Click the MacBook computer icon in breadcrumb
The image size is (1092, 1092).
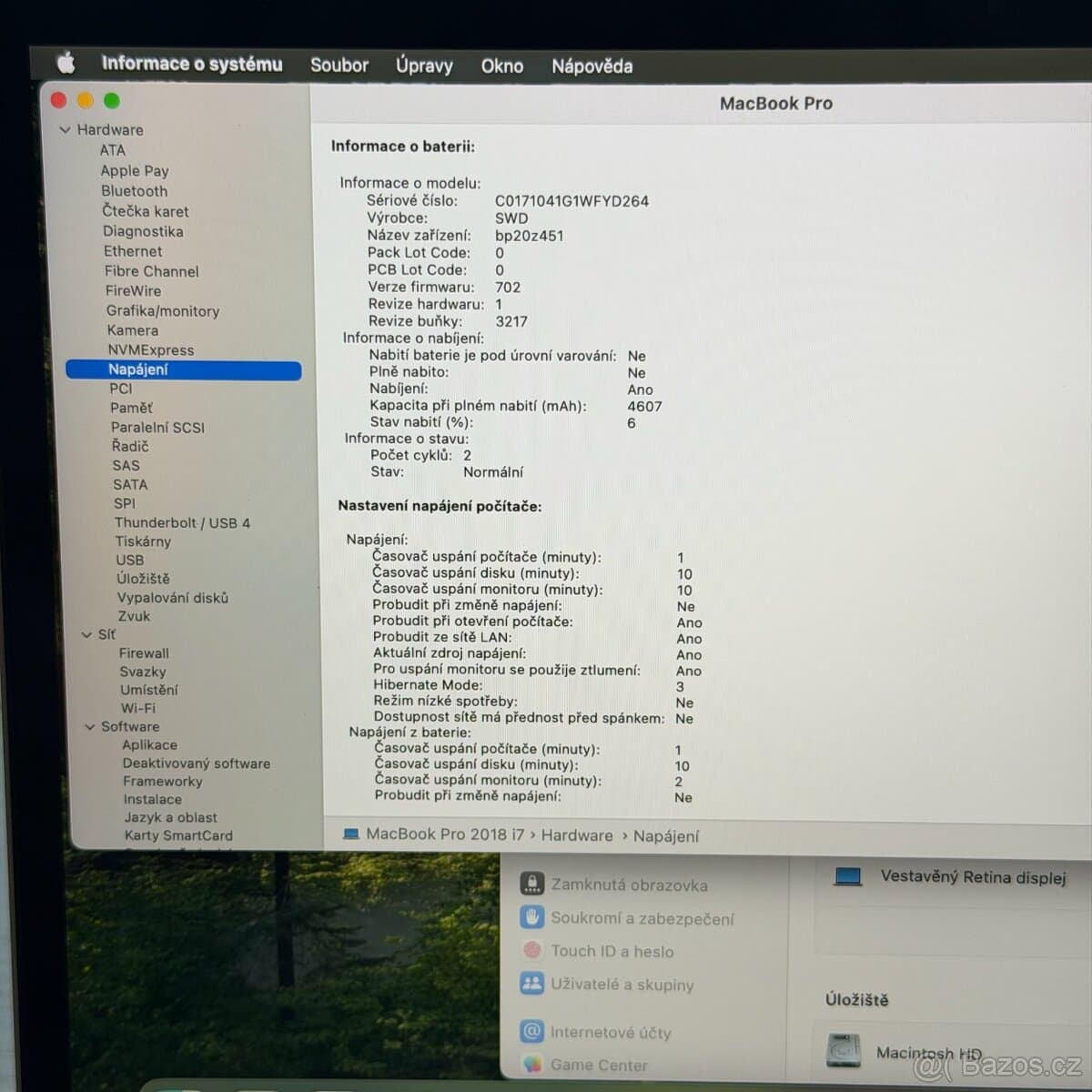click(x=351, y=834)
